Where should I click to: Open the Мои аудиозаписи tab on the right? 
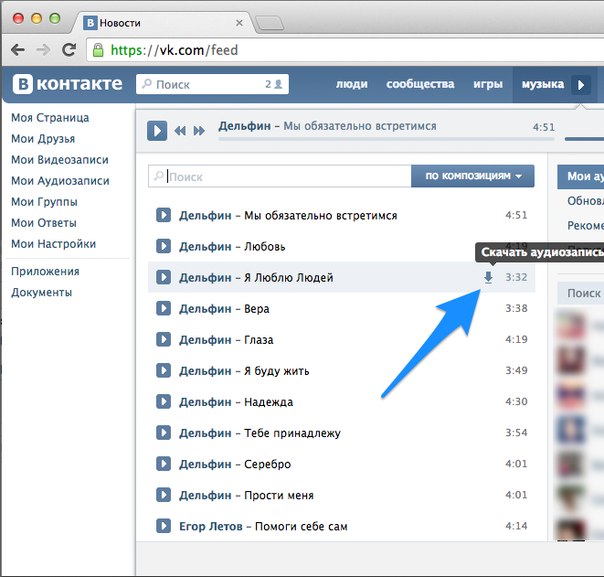click(x=581, y=176)
